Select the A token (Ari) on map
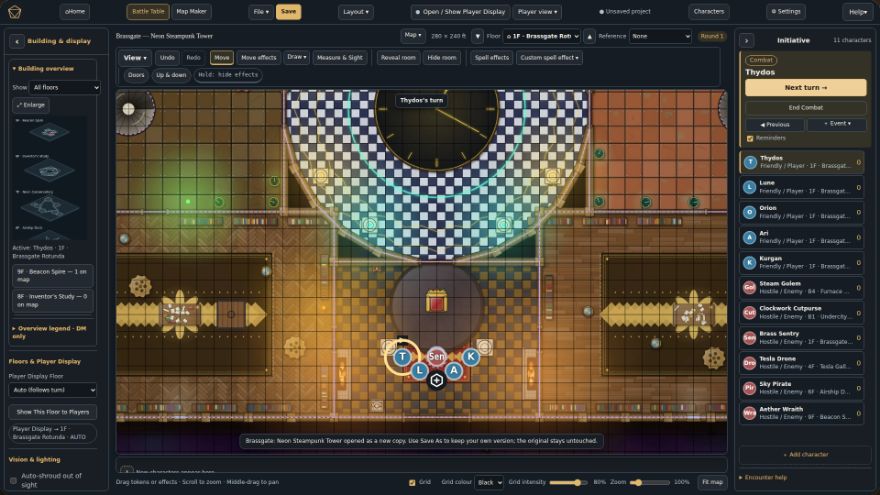Image resolution: width=880 pixels, height=495 pixels. point(453,370)
